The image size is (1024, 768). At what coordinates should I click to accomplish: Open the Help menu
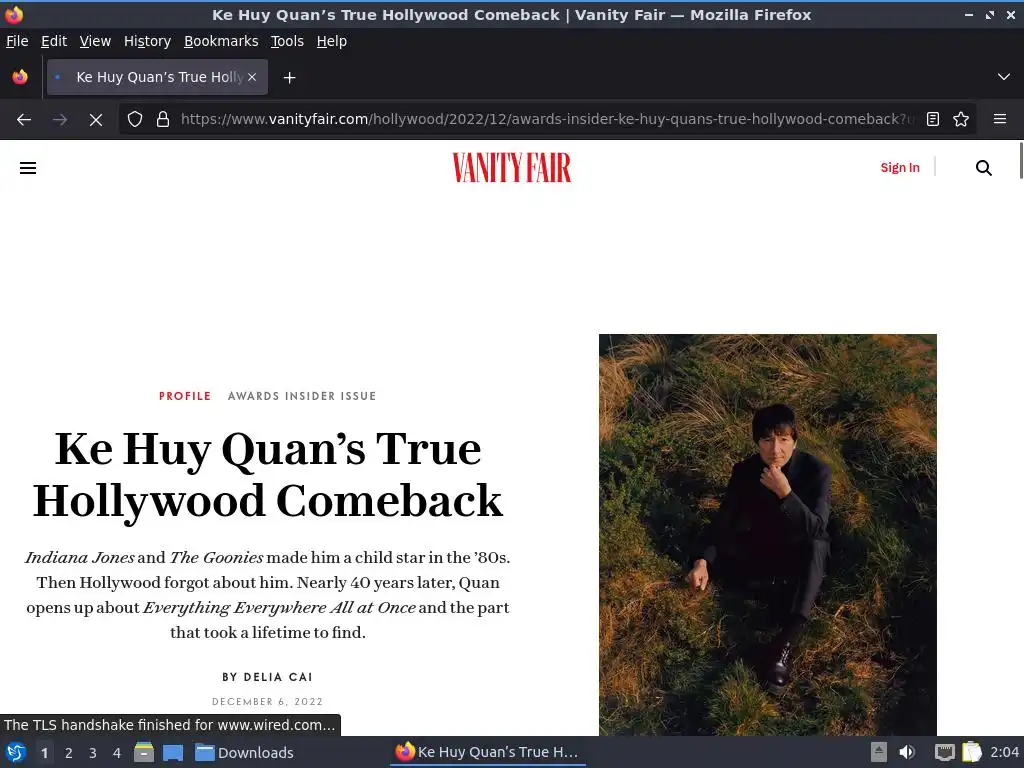(332, 41)
